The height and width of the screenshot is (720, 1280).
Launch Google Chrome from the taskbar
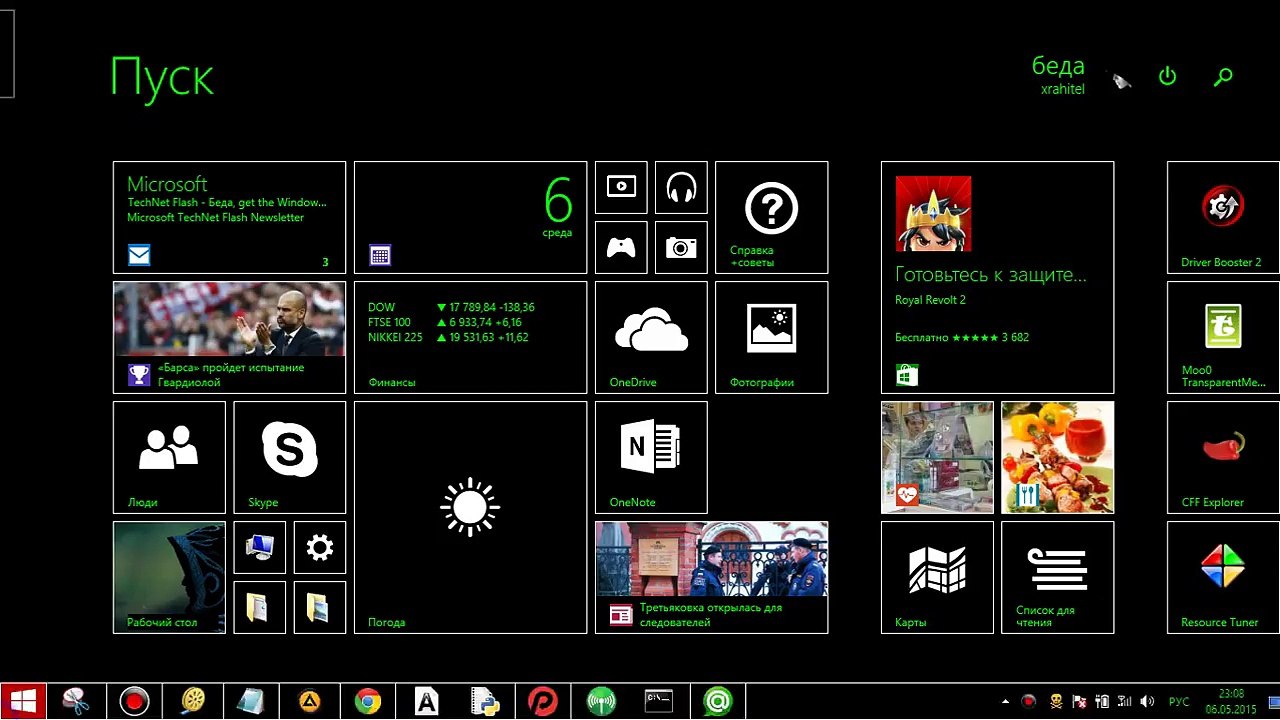click(x=368, y=702)
